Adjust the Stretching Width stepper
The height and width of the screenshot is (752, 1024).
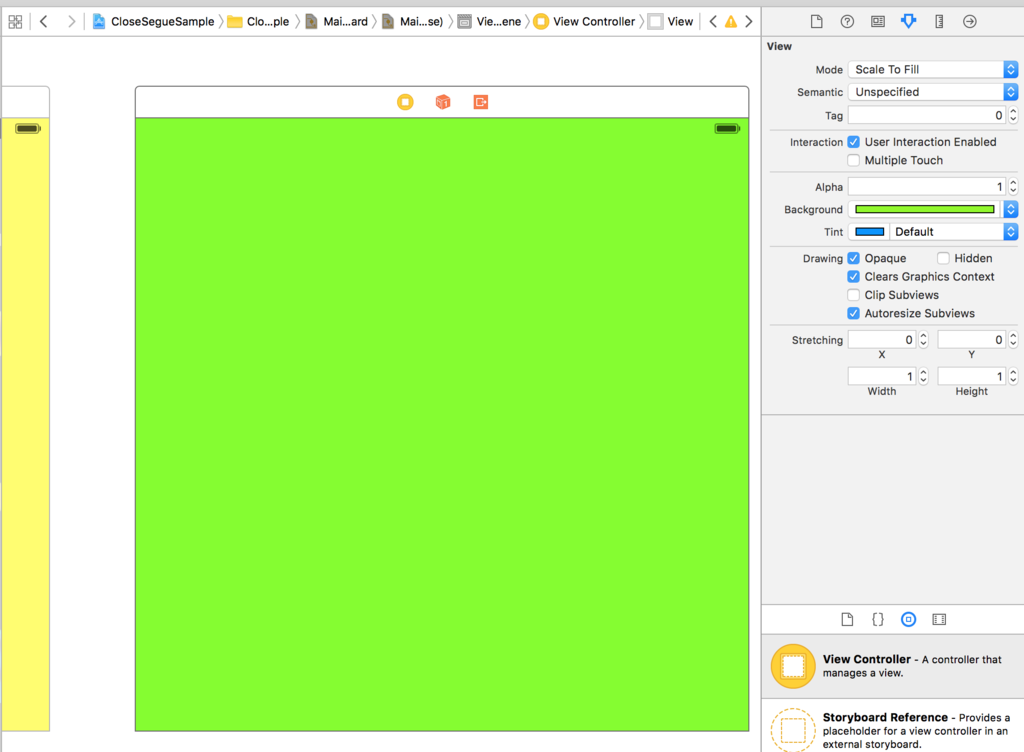pos(923,376)
